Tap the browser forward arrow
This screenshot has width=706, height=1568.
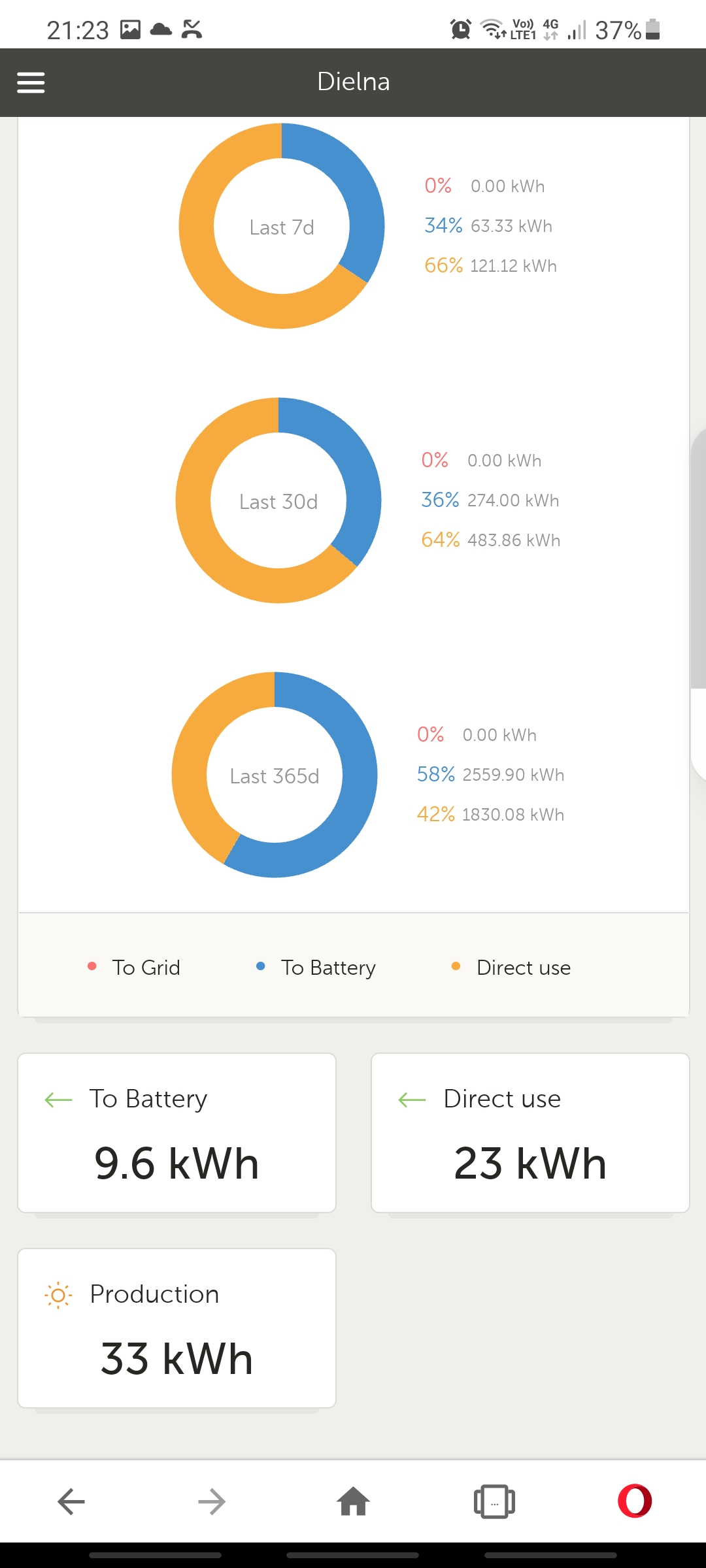pos(212,1501)
